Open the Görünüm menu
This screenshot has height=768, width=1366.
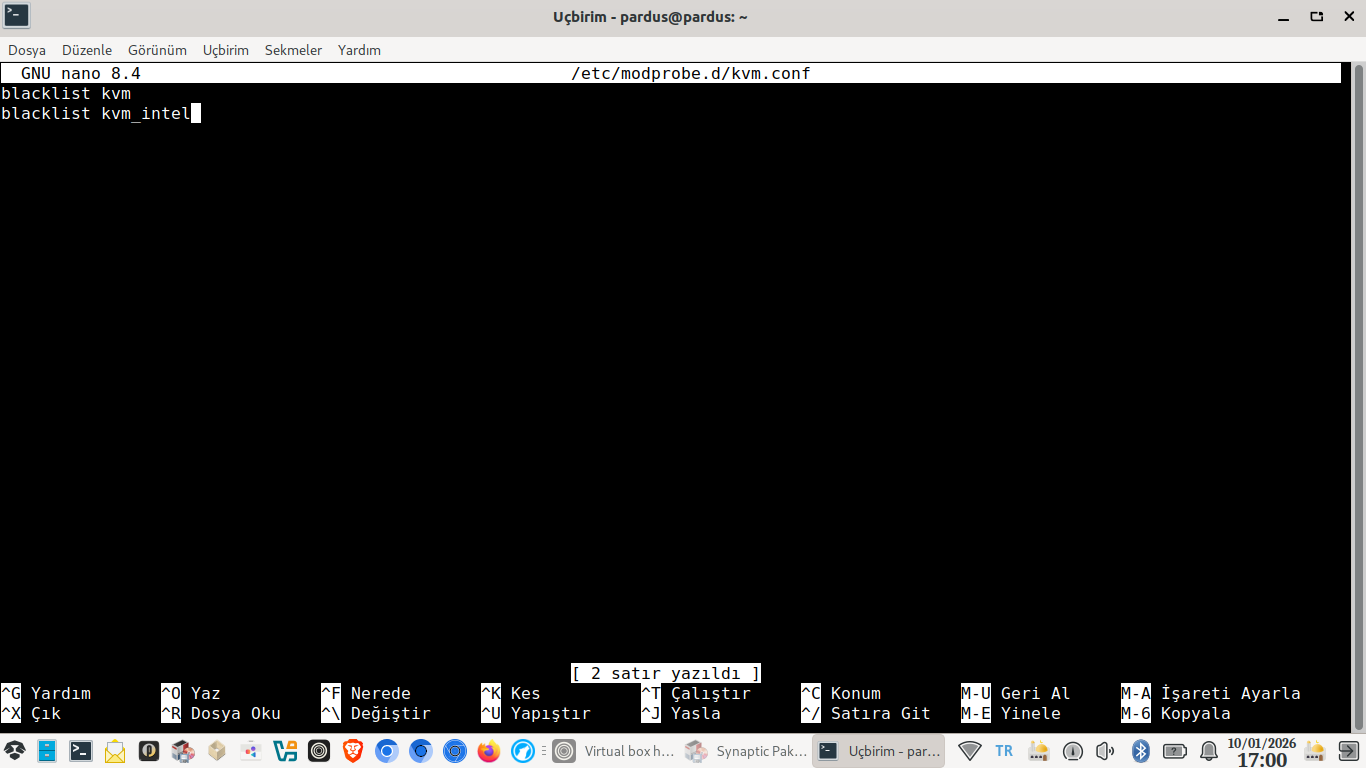(157, 50)
